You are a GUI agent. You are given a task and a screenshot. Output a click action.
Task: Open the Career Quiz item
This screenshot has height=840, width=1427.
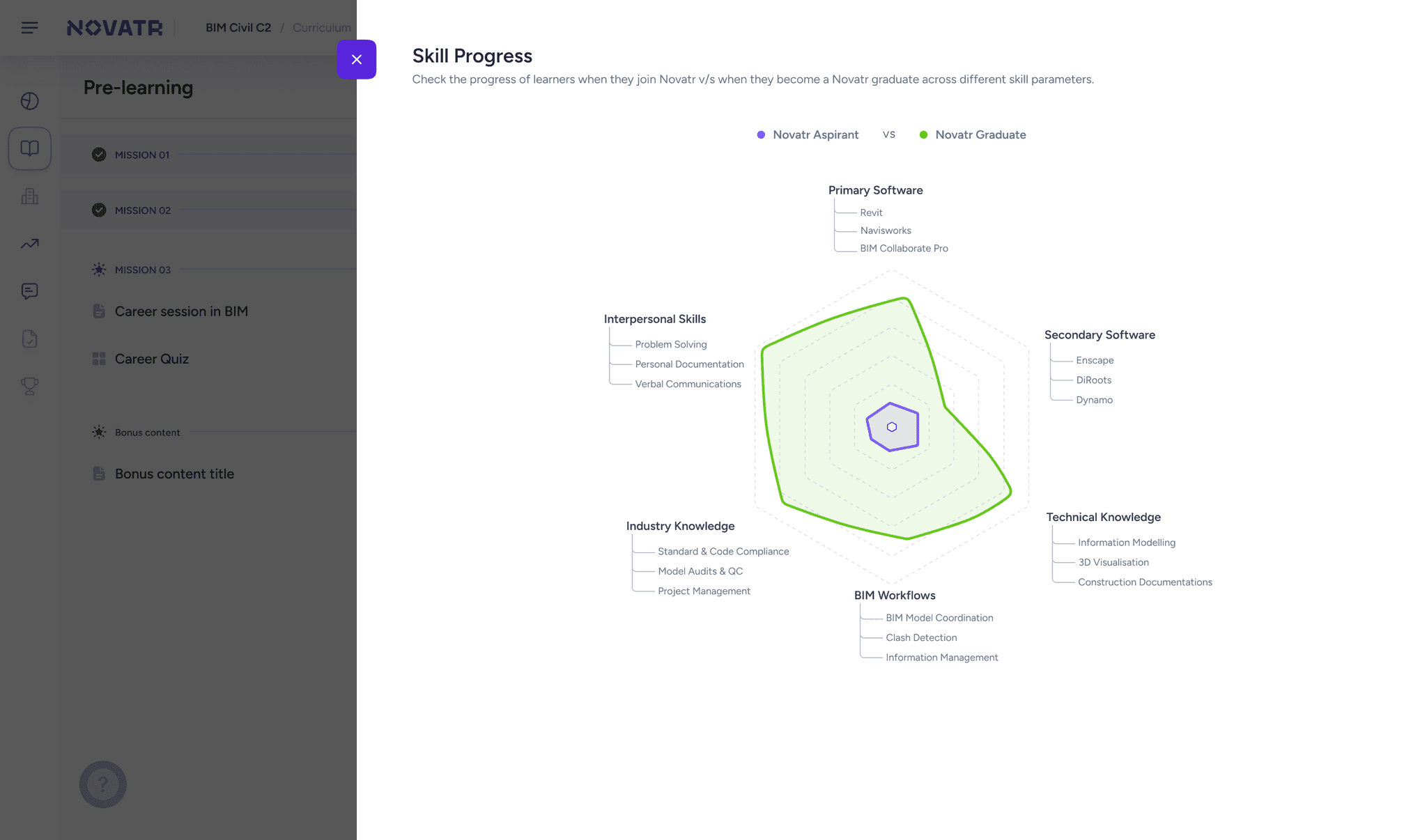(152, 359)
